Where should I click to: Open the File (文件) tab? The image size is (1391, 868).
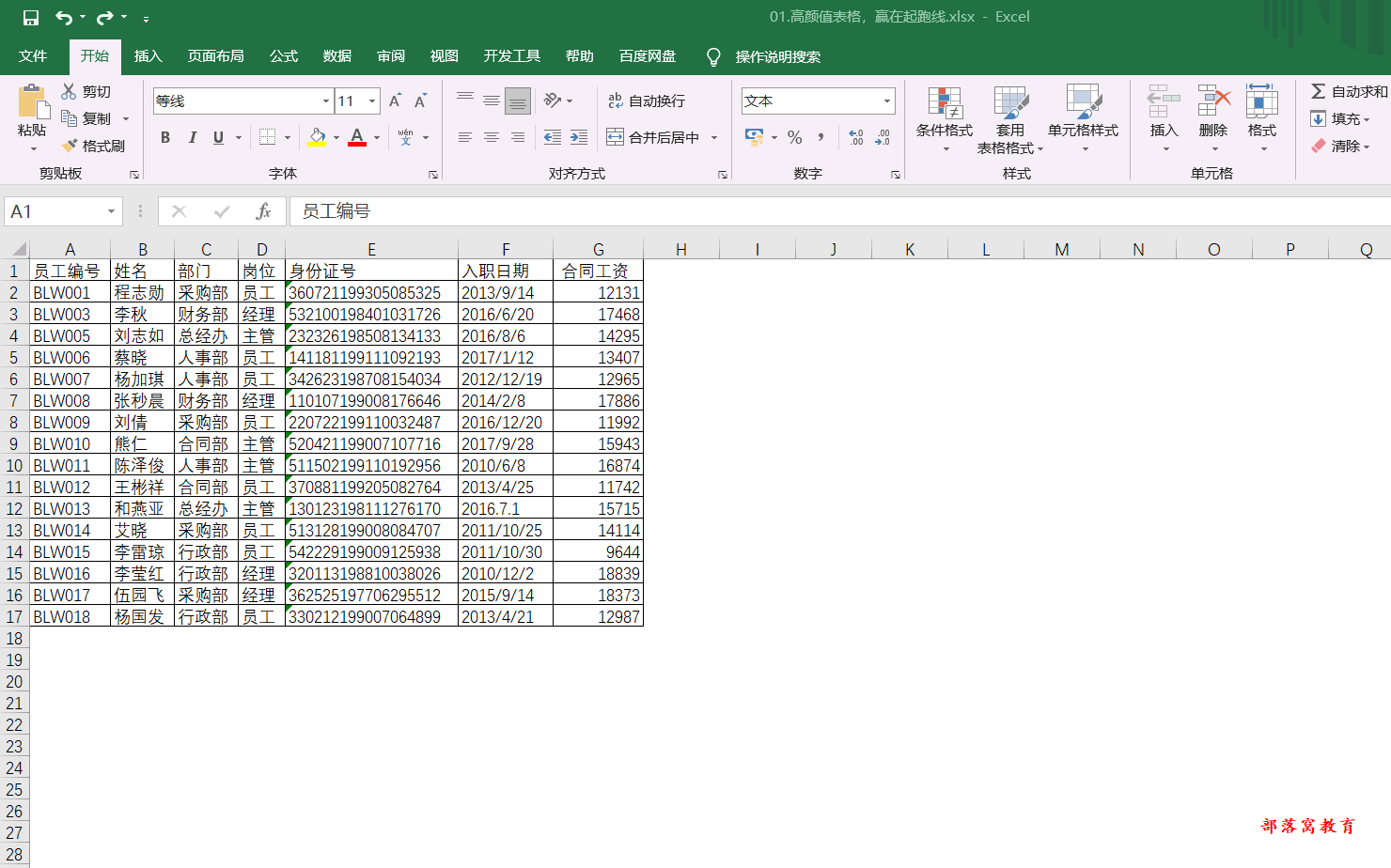pyautogui.click(x=33, y=56)
